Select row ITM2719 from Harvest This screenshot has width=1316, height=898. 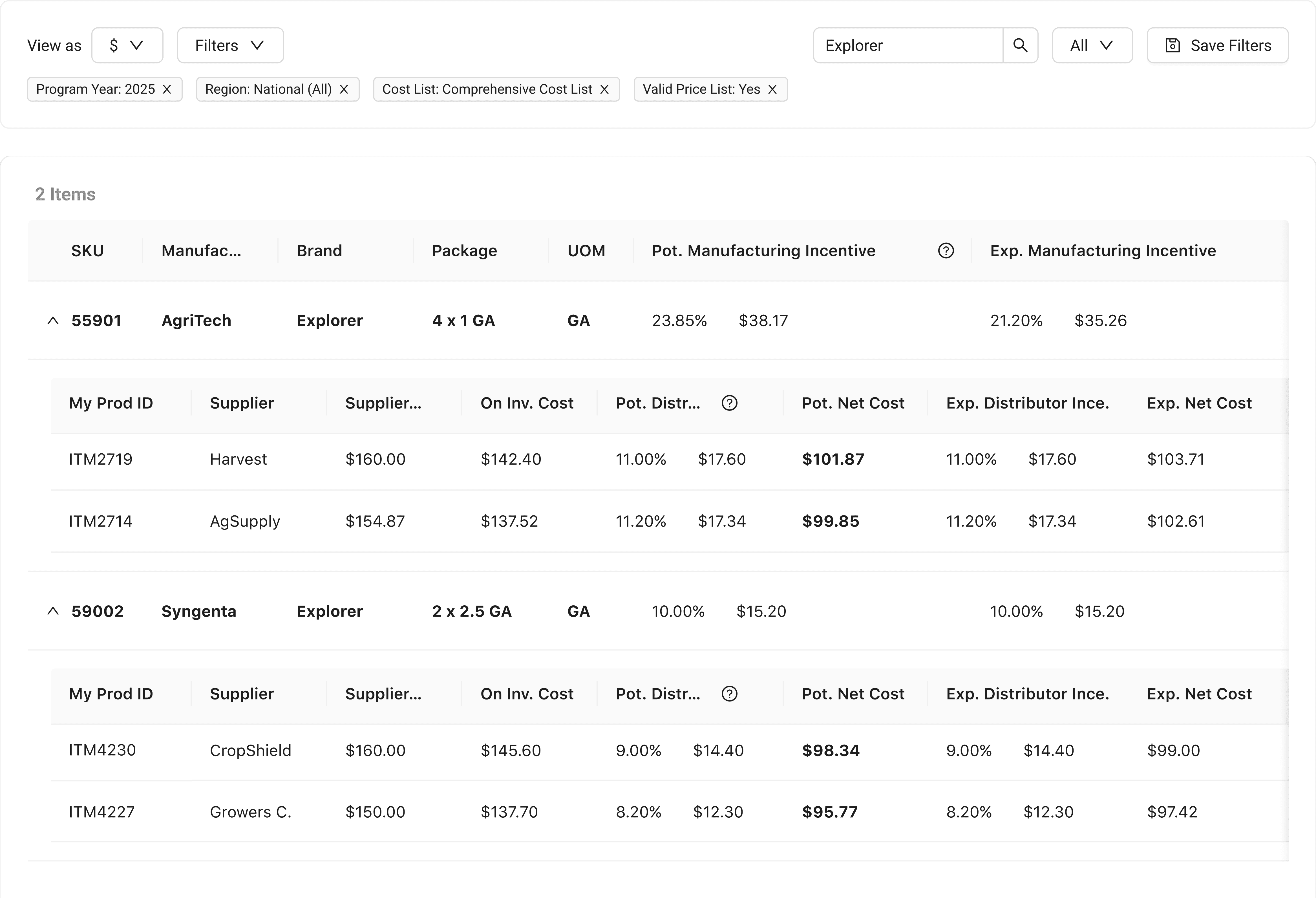(101, 459)
